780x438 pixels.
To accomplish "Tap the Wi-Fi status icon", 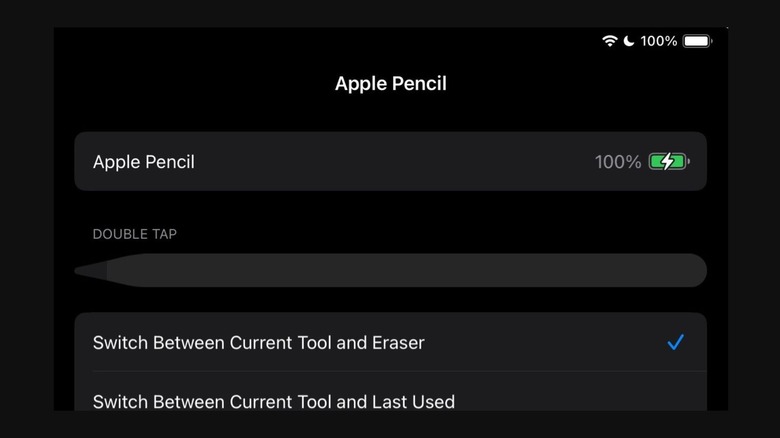I will (x=609, y=41).
